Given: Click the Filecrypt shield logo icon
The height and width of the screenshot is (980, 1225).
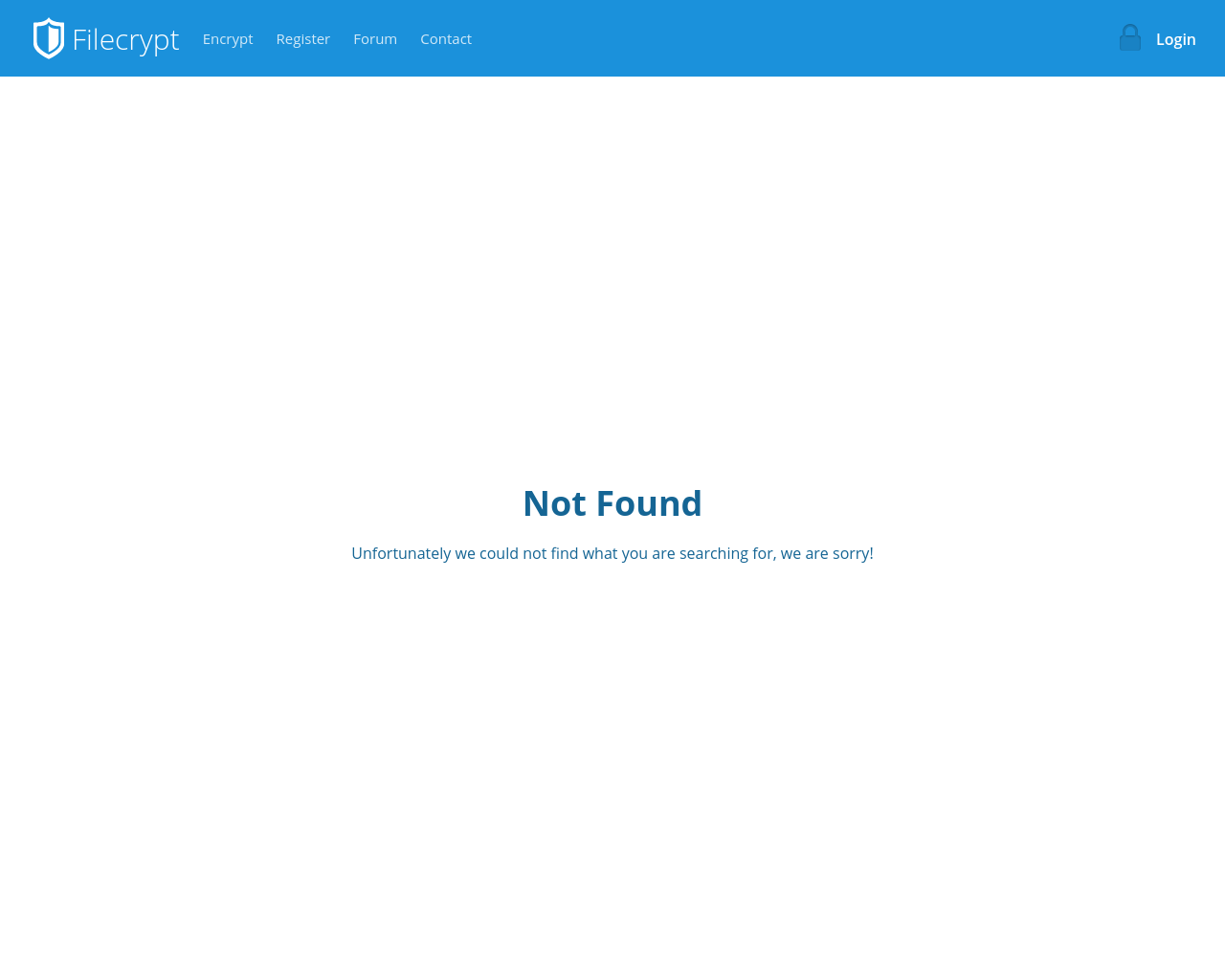Looking at the screenshot, I should (x=49, y=38).
